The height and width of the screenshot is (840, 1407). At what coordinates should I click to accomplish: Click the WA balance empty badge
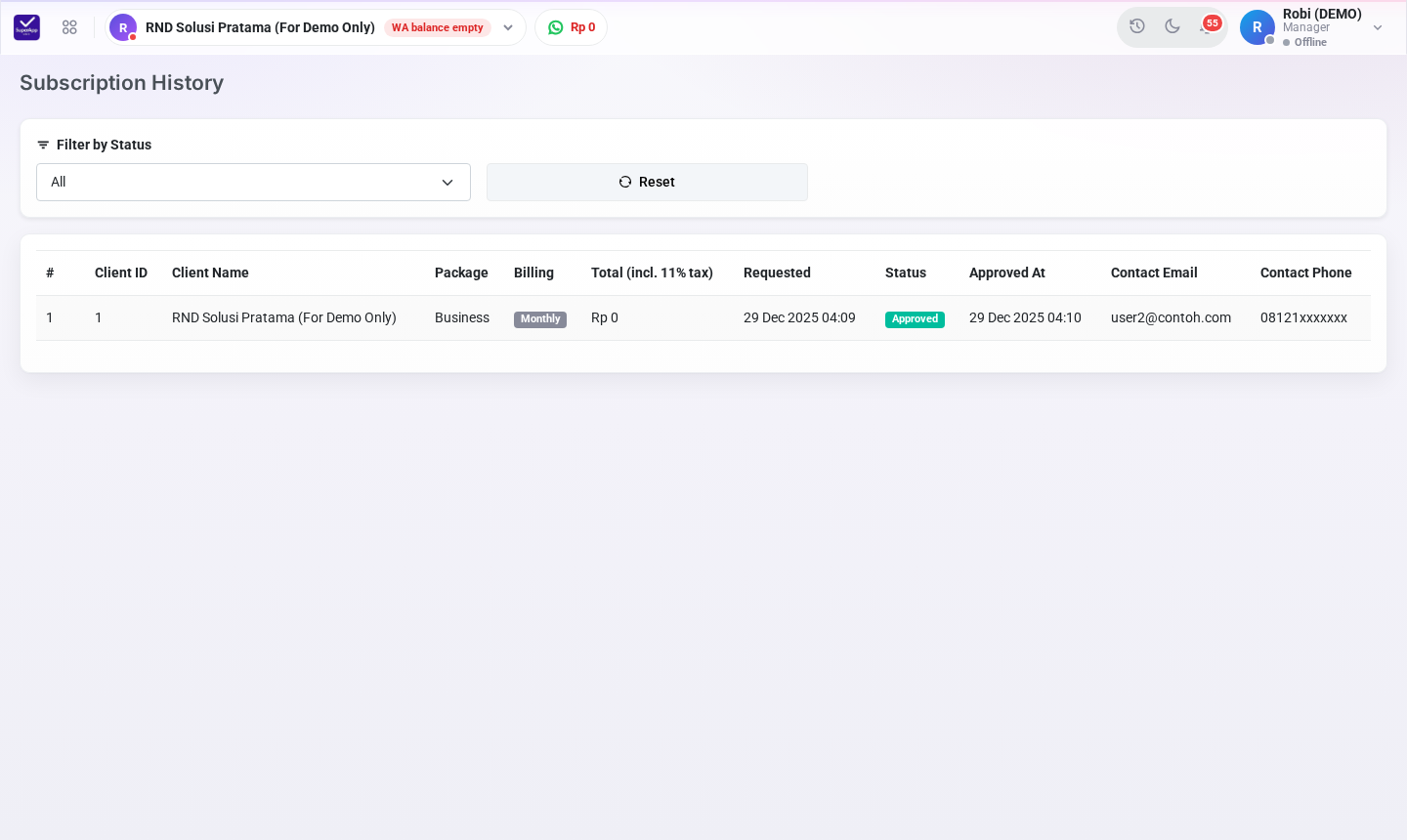tap(438, 27)
